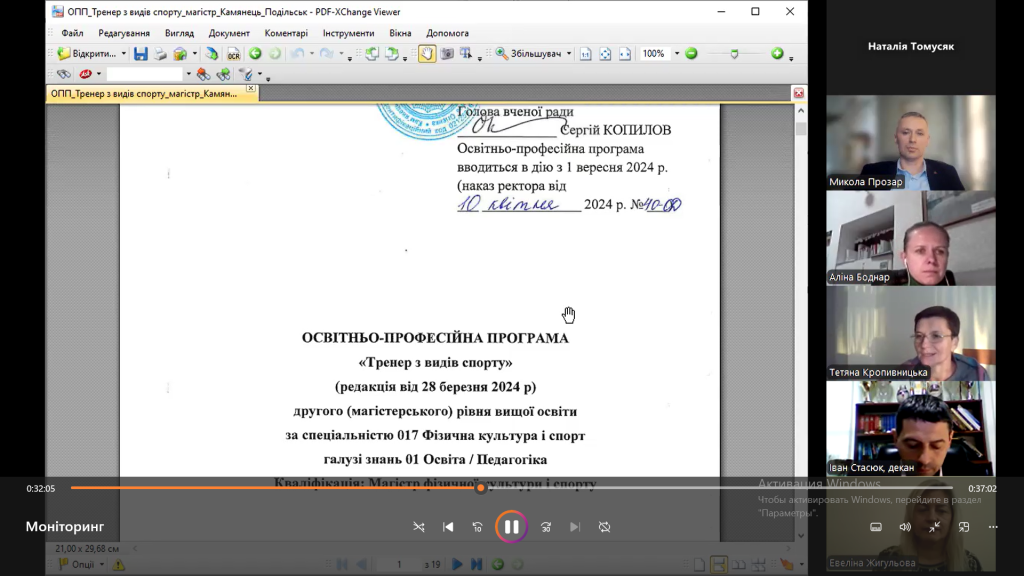The height and width of the screenshot is (576, 1024).
Task: Toggle shuffle in the video player
Action: click(x=418, y=527)
